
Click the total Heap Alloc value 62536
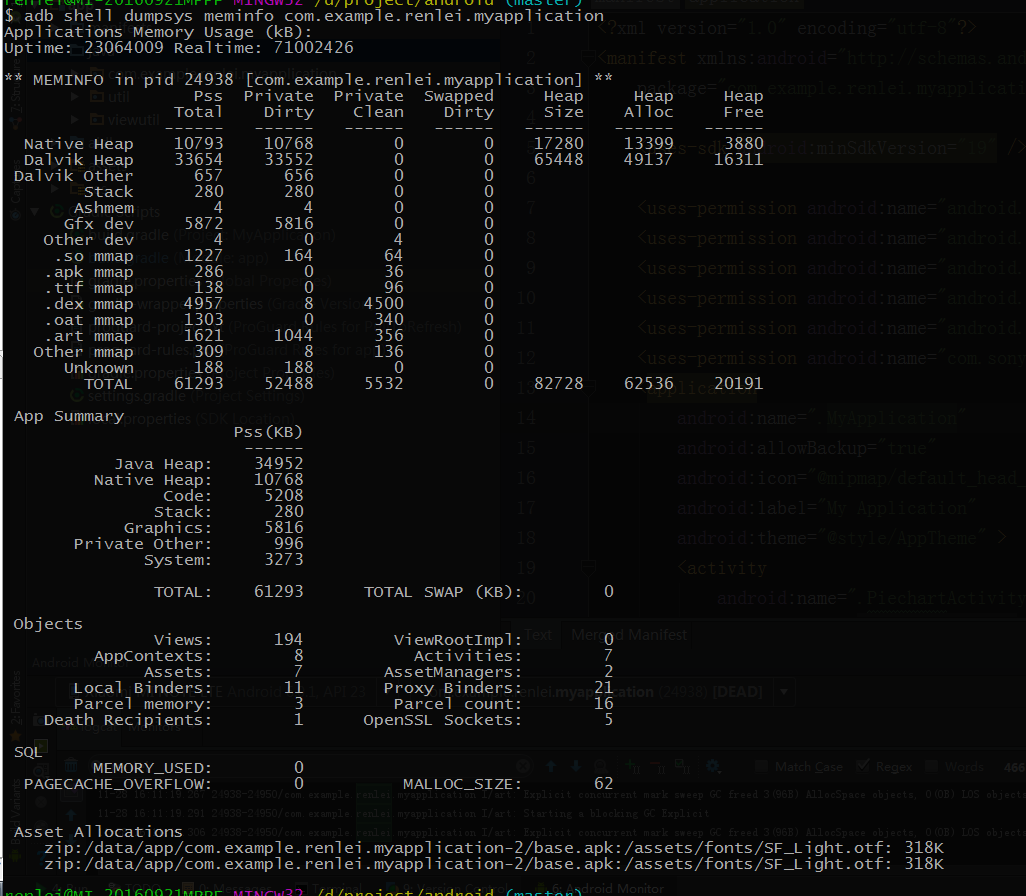pos(648,384)
